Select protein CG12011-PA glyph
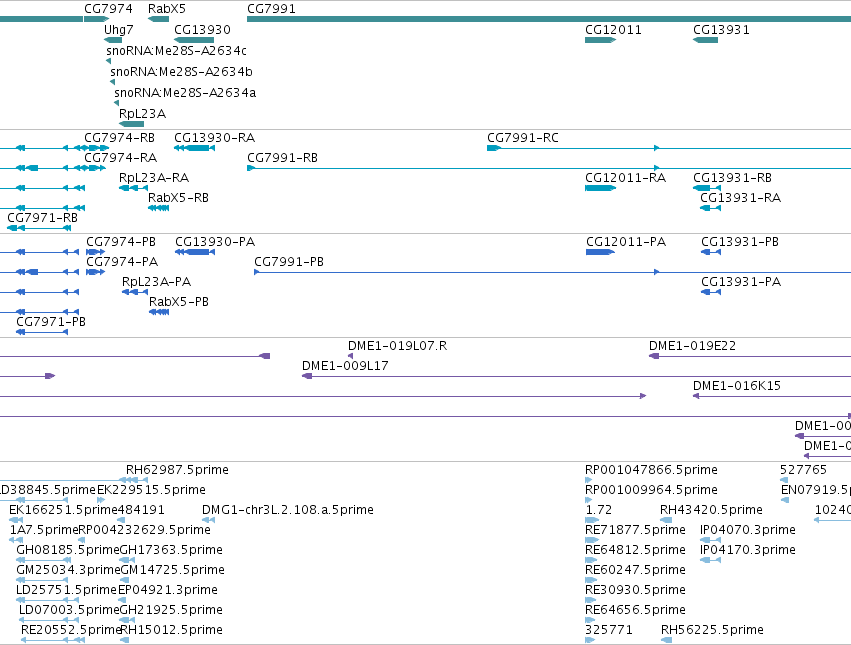 (600, 252)
